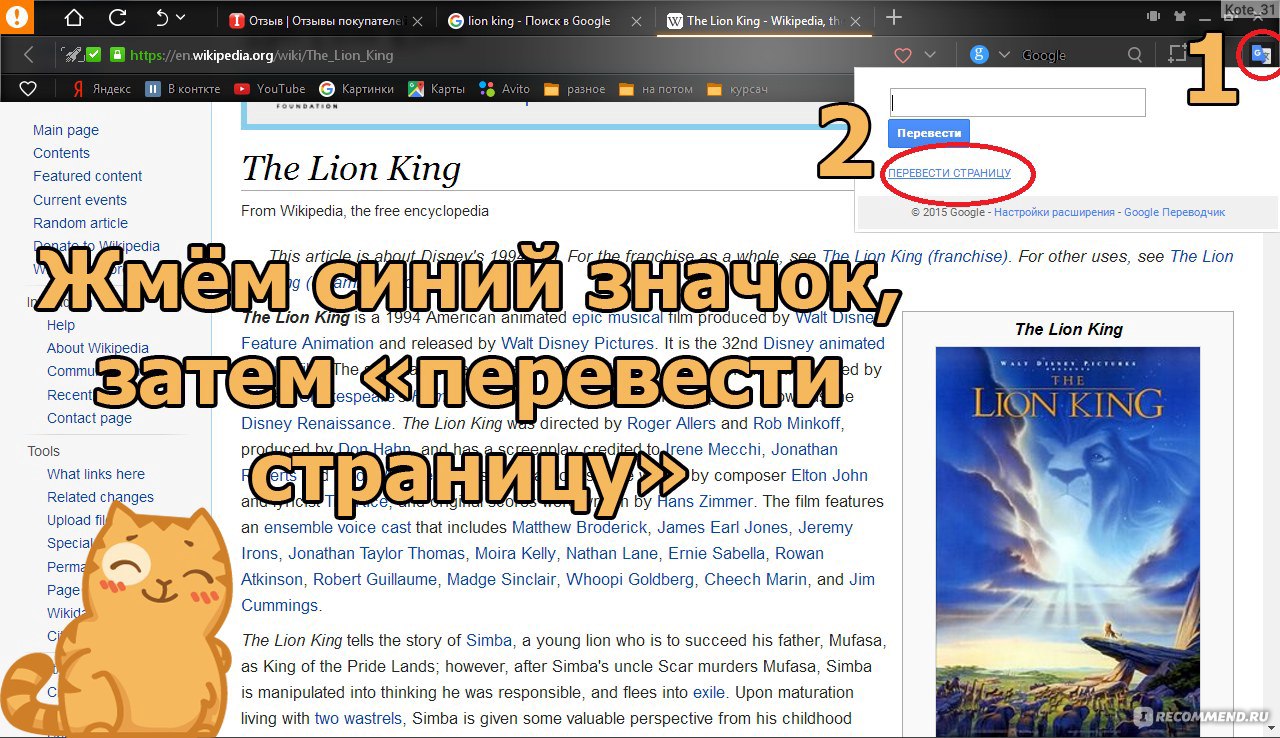Open the Hans Zimmer link

[x=705, y=501]
